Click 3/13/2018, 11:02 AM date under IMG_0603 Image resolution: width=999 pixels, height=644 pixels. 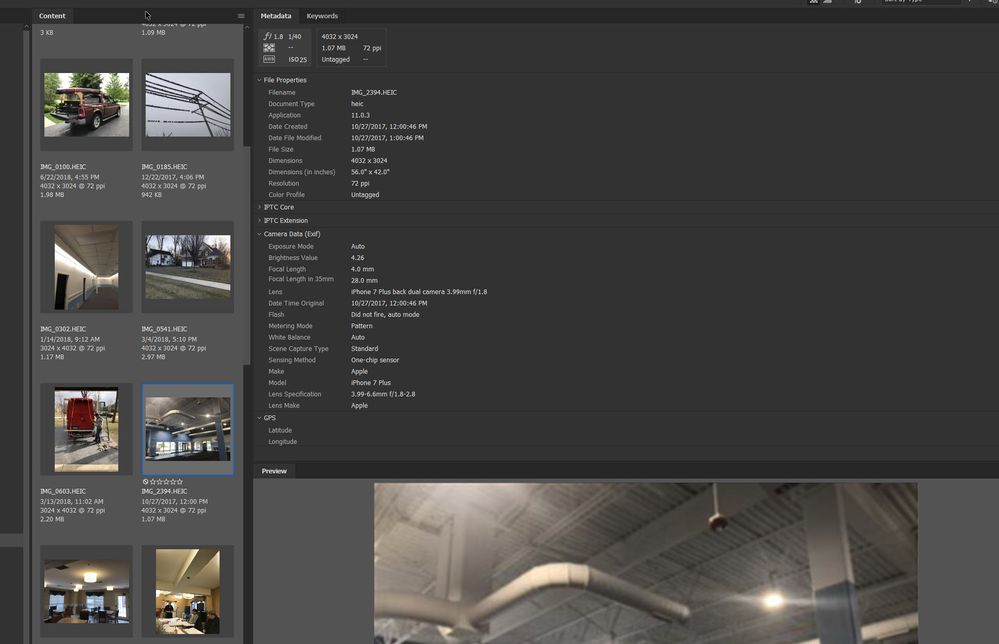click(x=71, y=501)
